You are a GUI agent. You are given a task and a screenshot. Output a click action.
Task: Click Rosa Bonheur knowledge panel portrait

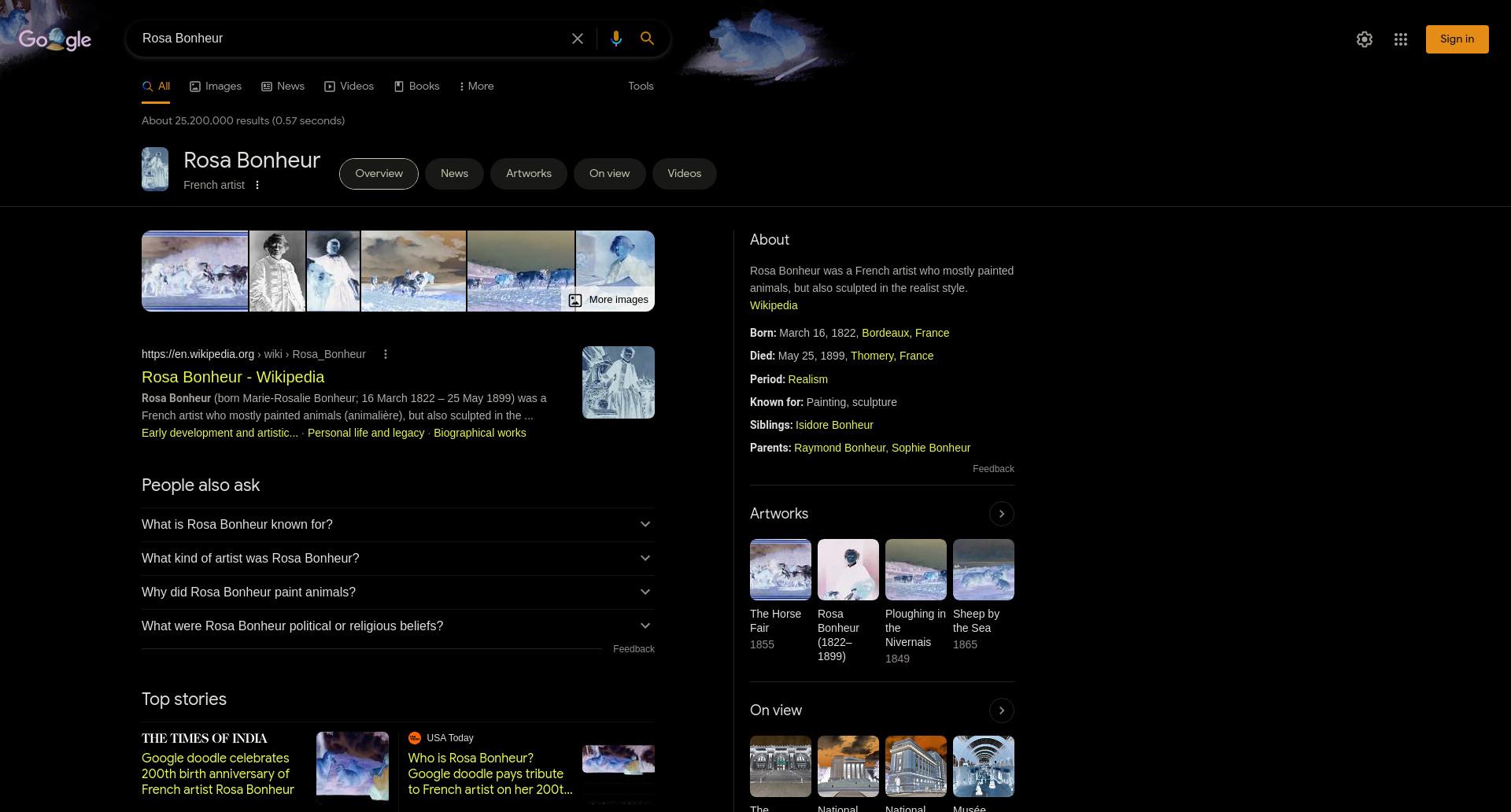(155, 169)
